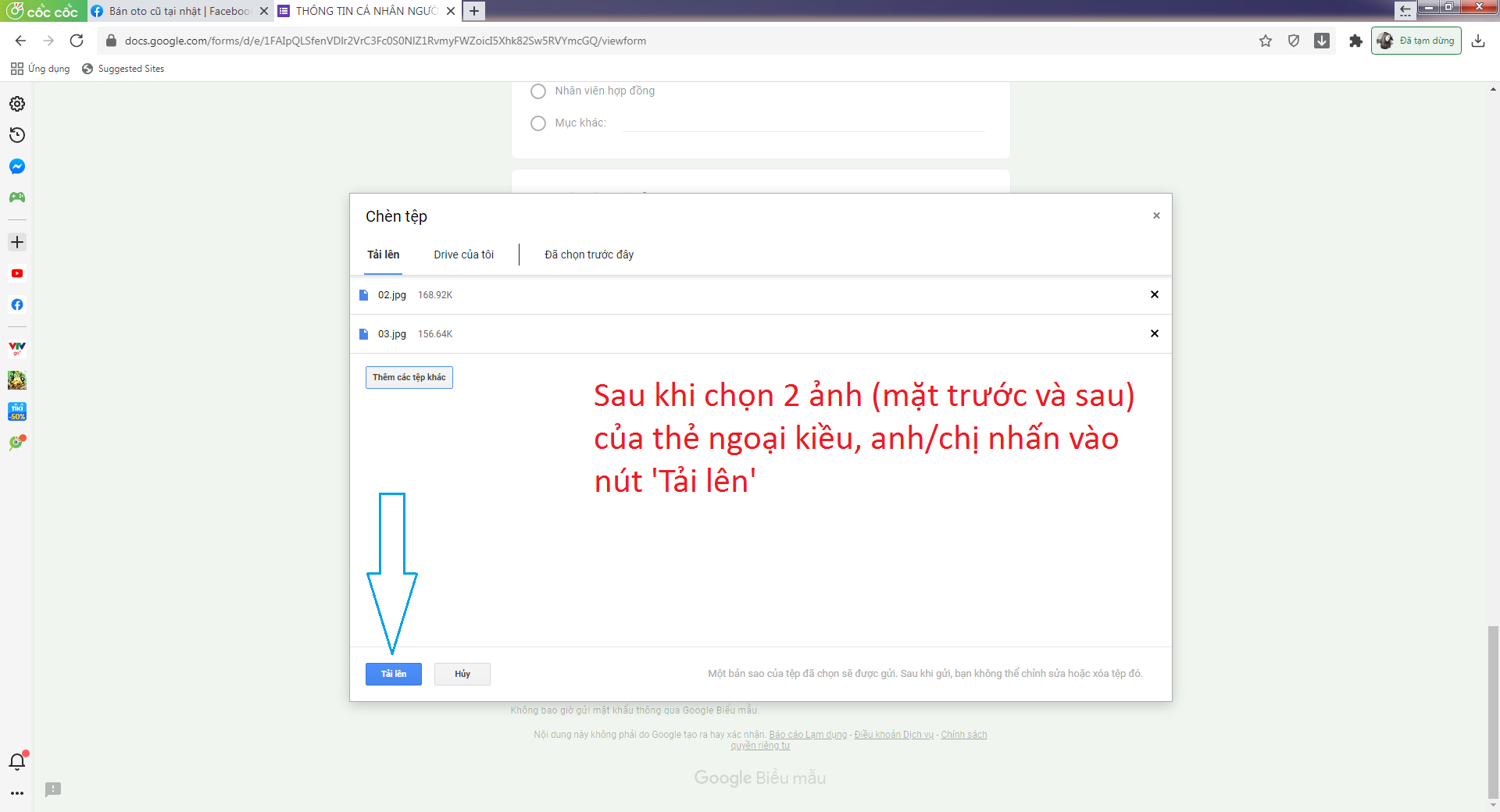
Task: Click the Hủy cancel button
Action: point(462,674)
